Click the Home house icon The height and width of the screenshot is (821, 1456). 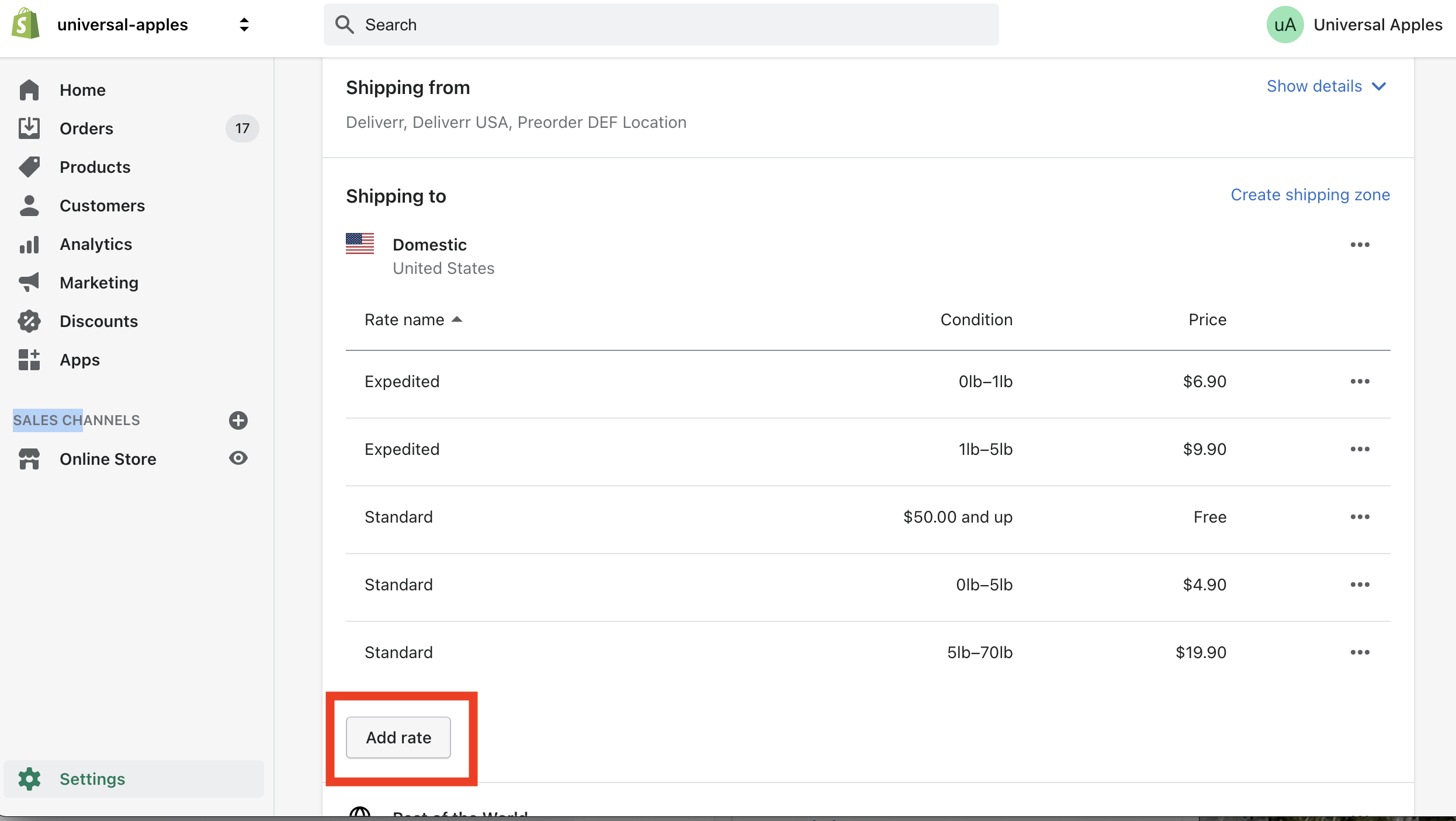[29, 90]
